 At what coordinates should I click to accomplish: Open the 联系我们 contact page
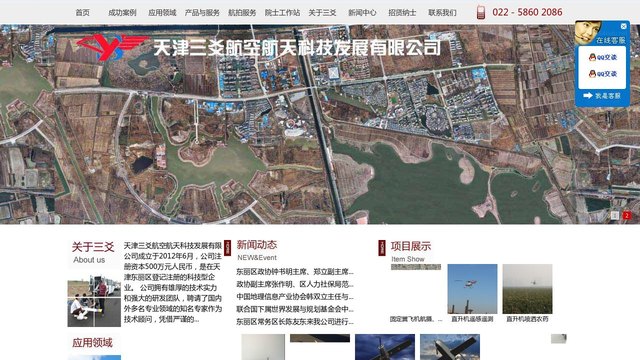[442, 13]
